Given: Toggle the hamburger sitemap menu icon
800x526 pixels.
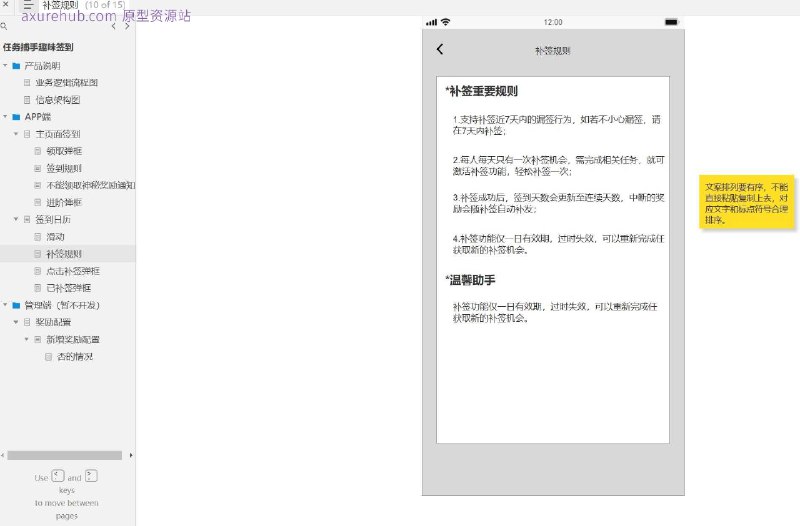Looking at the screenshot, I should [28, 5].
